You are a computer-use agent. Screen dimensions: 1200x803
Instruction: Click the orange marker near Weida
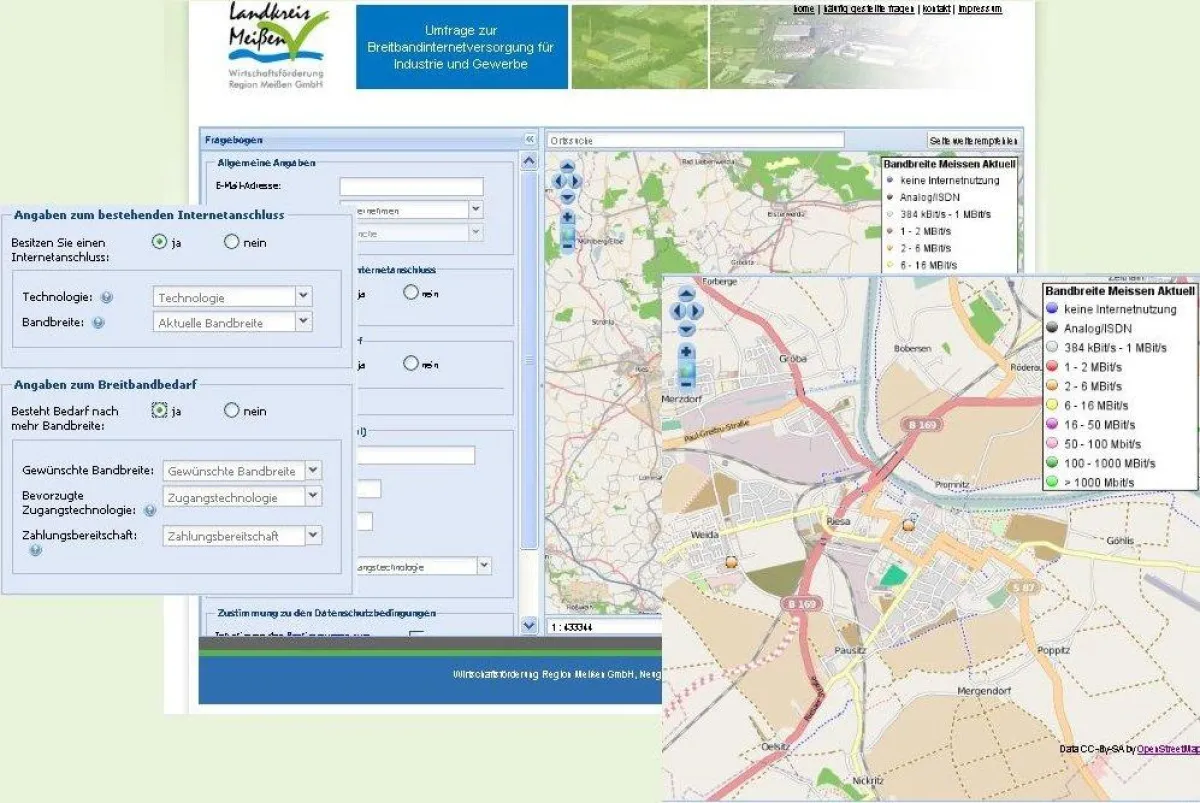(x=733, y=562)
